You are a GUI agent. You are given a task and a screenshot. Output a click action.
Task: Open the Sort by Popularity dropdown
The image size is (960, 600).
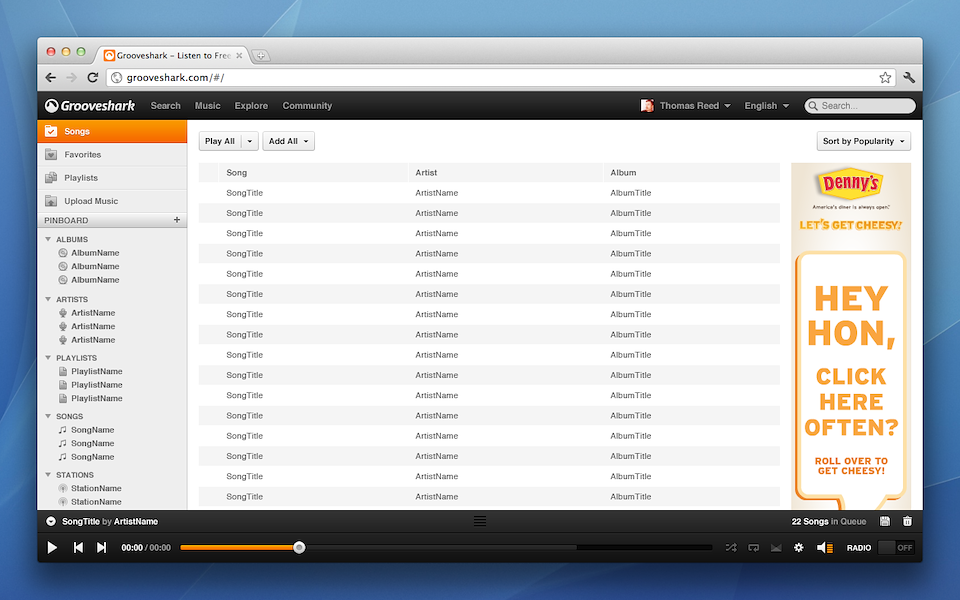click(x=864, y=142)
